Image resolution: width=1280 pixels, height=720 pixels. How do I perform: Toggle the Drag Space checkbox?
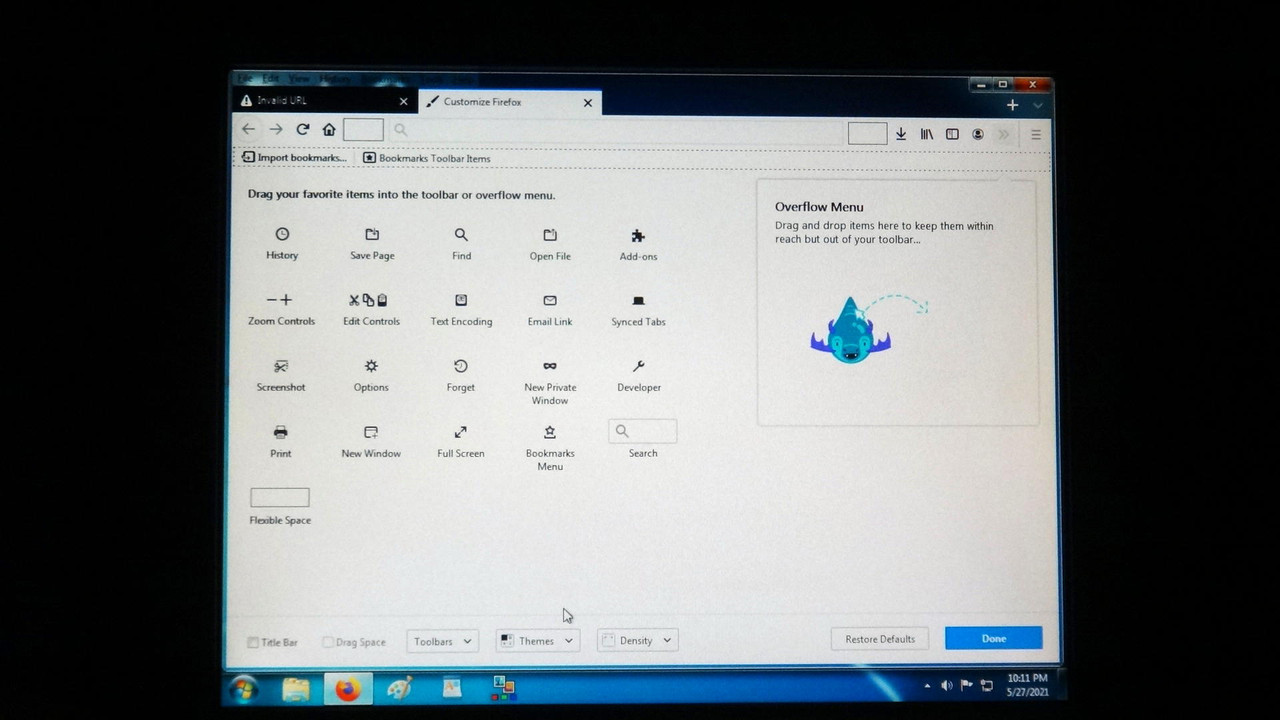328,642
